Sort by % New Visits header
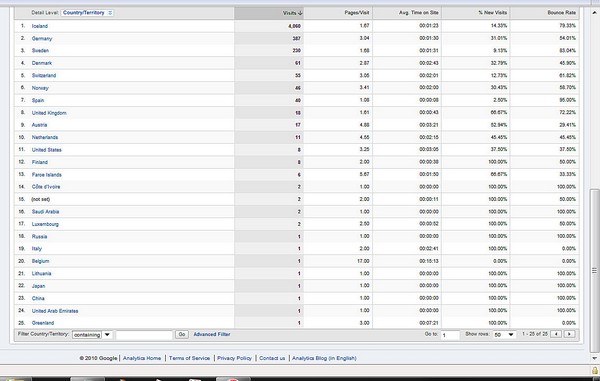Screen dimensions: 600x381 (x=492, y=13)
